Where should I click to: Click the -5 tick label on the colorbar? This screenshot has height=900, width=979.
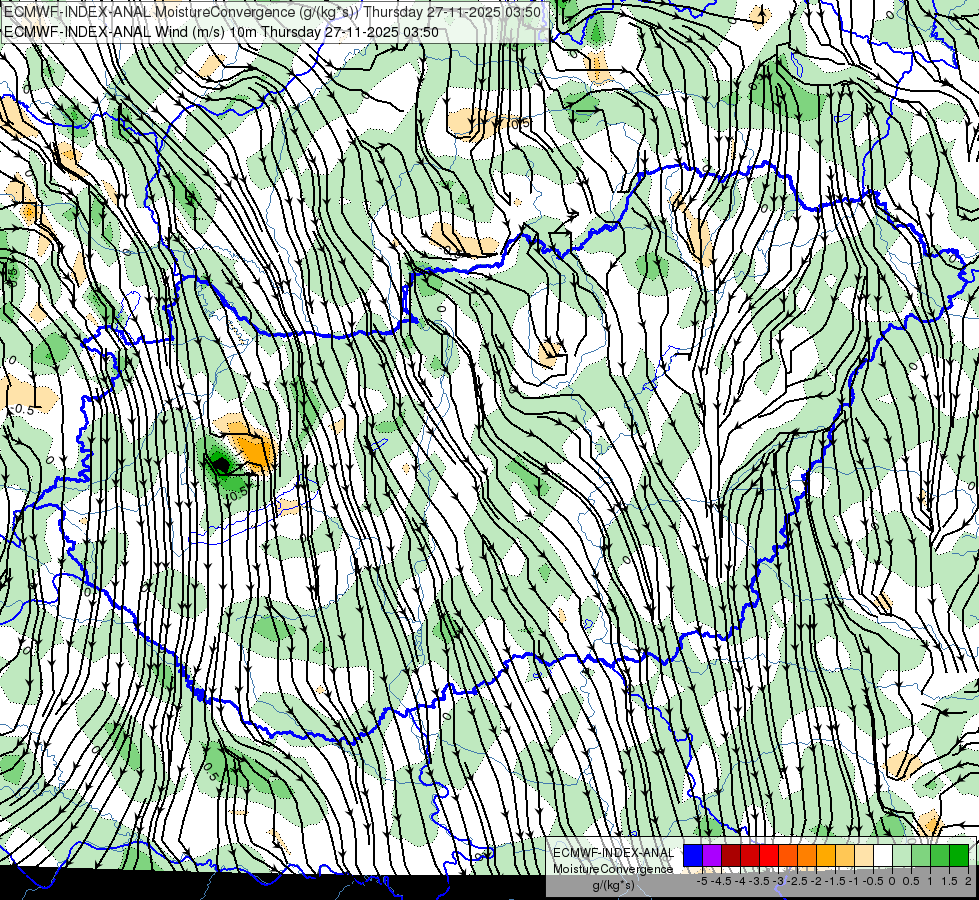click(702, 881)
